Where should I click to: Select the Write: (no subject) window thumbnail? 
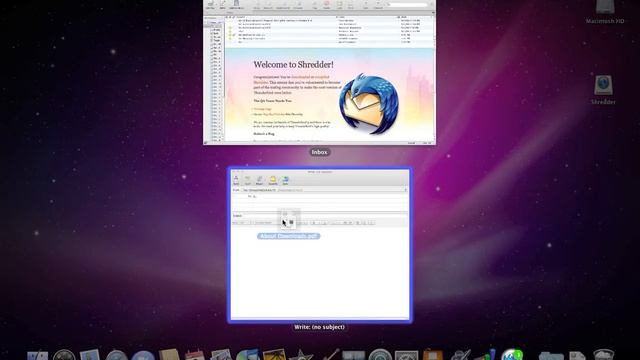coord(320,245)
